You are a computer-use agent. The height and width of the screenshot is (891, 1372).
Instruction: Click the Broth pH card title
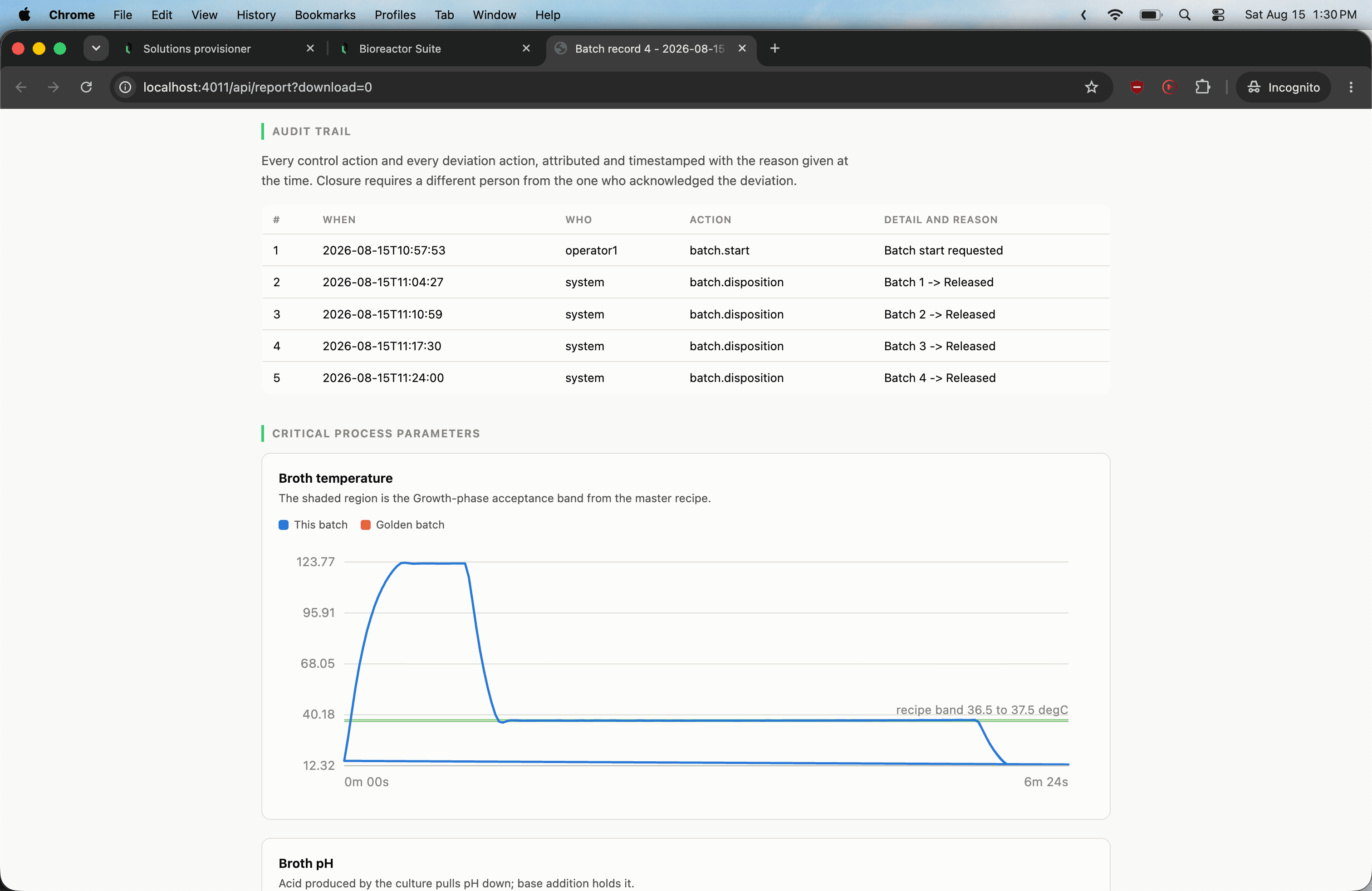tap(306, 863)
